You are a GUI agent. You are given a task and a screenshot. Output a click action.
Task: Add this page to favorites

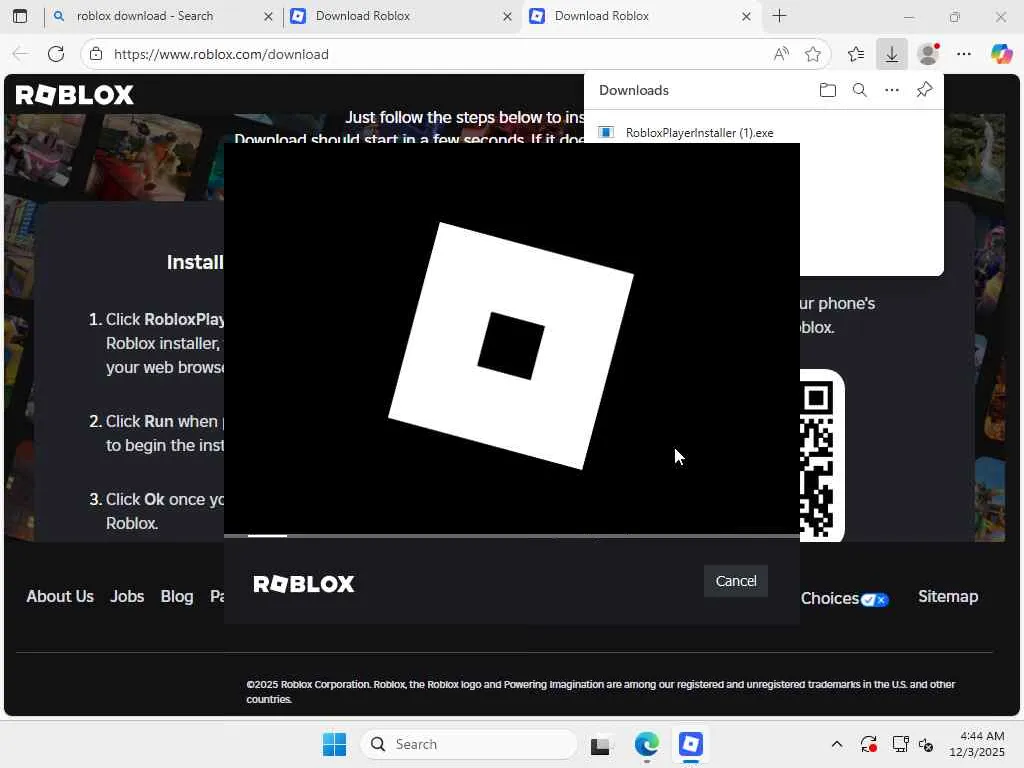pos(812,54)
